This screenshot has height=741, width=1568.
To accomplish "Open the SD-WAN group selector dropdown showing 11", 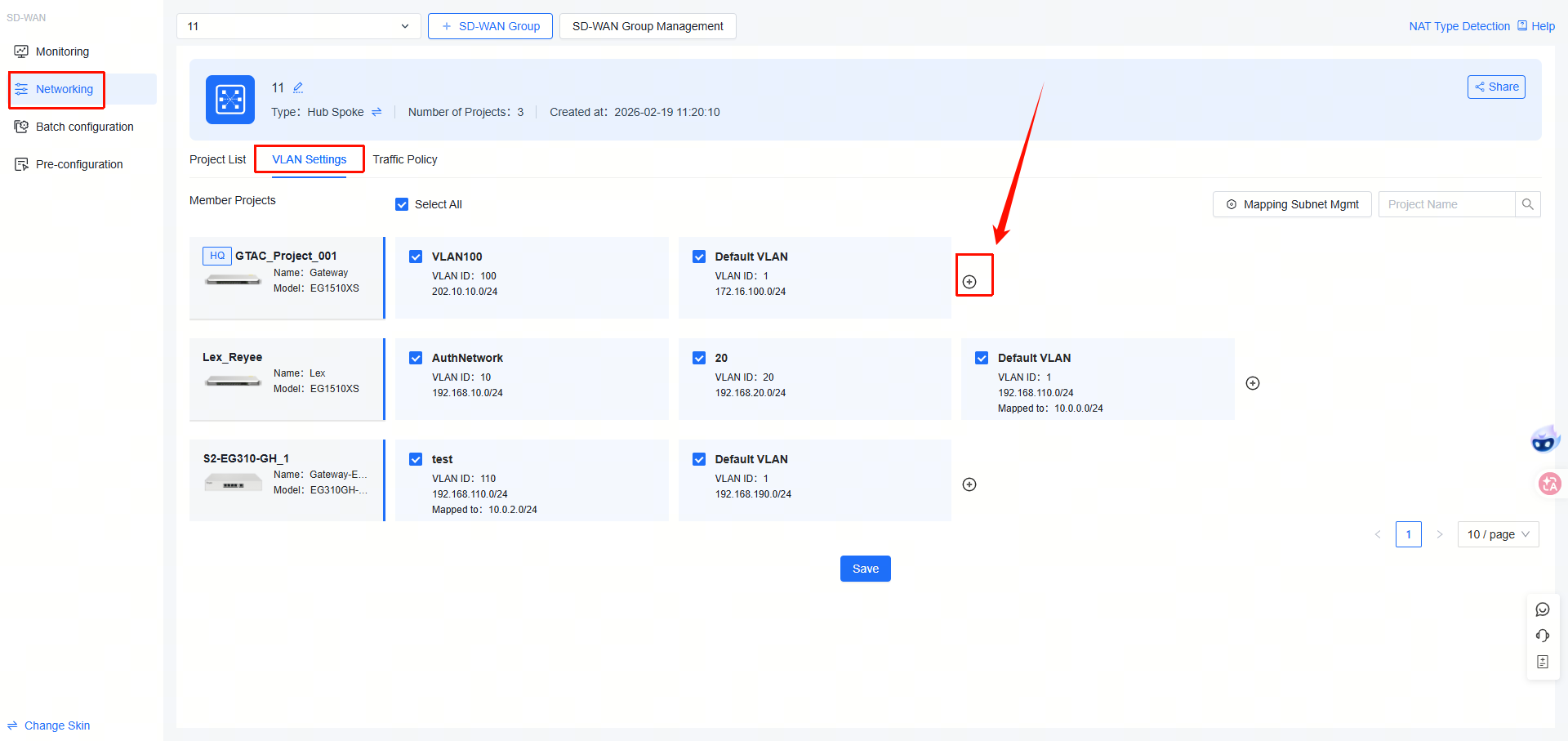I will 298,26.
